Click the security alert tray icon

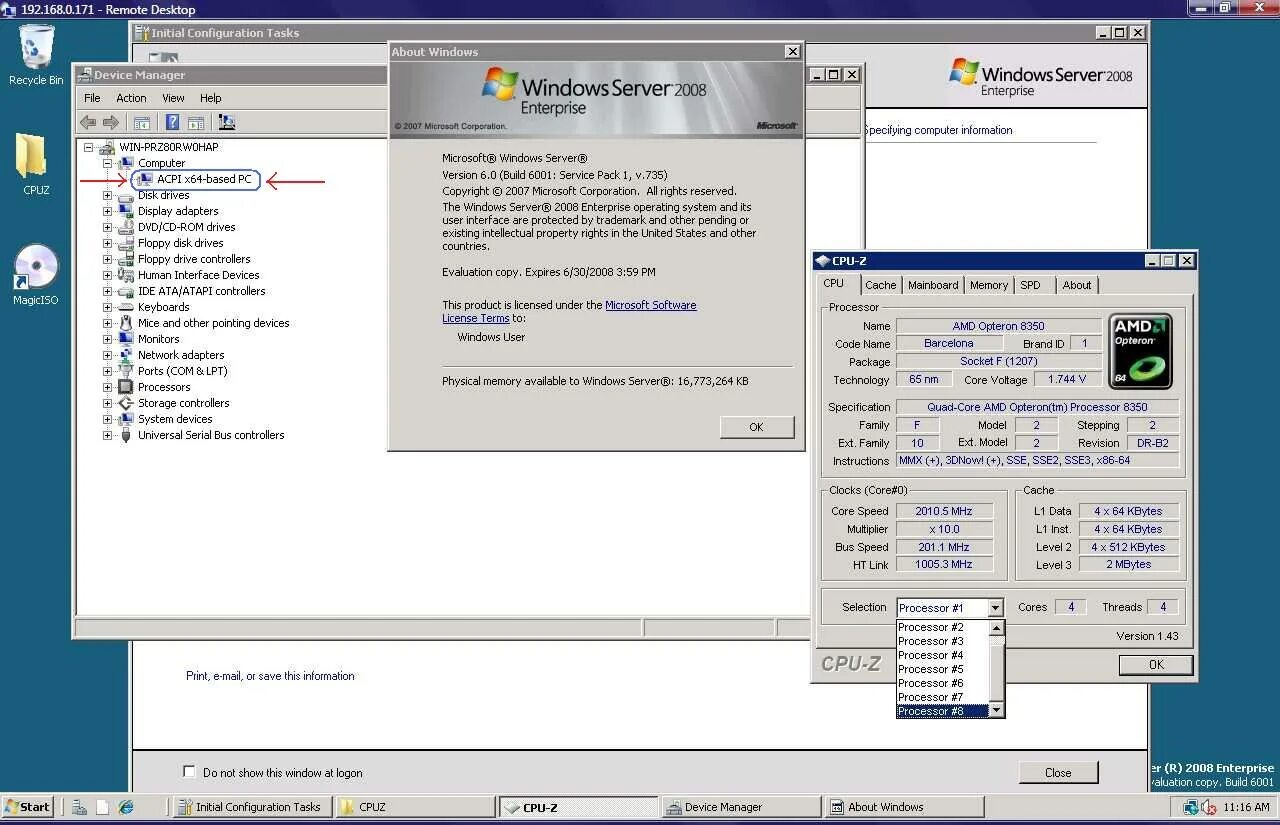tap(1209, 807)
